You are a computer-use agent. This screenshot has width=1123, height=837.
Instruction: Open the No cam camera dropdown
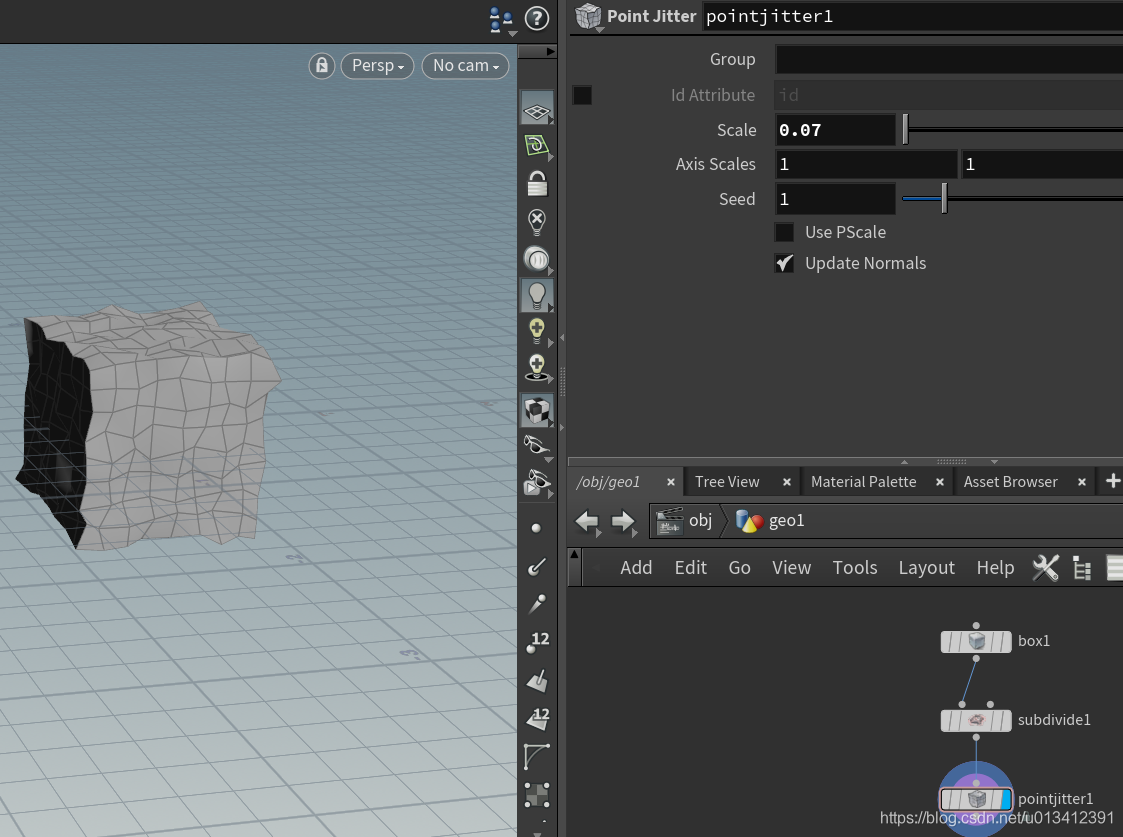[x=466, y=66]
